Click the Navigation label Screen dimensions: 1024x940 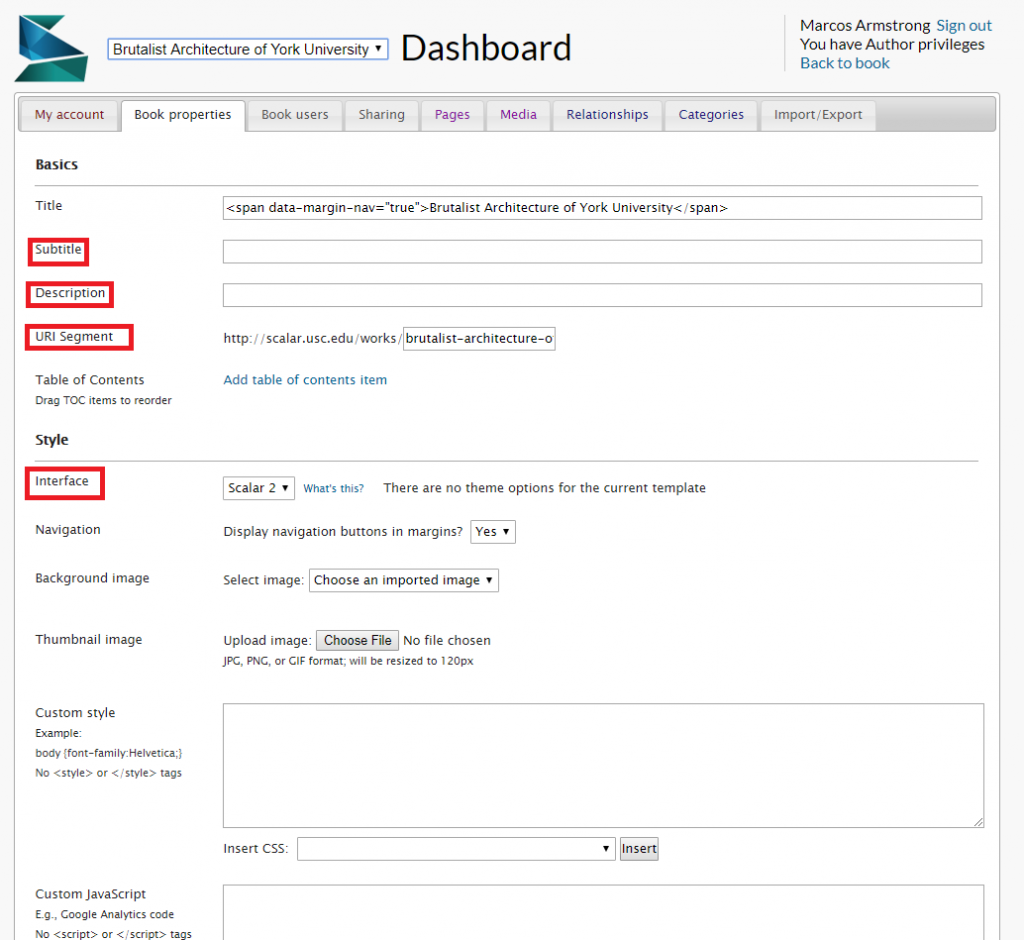pyautogui.click(x=68, y=530)
